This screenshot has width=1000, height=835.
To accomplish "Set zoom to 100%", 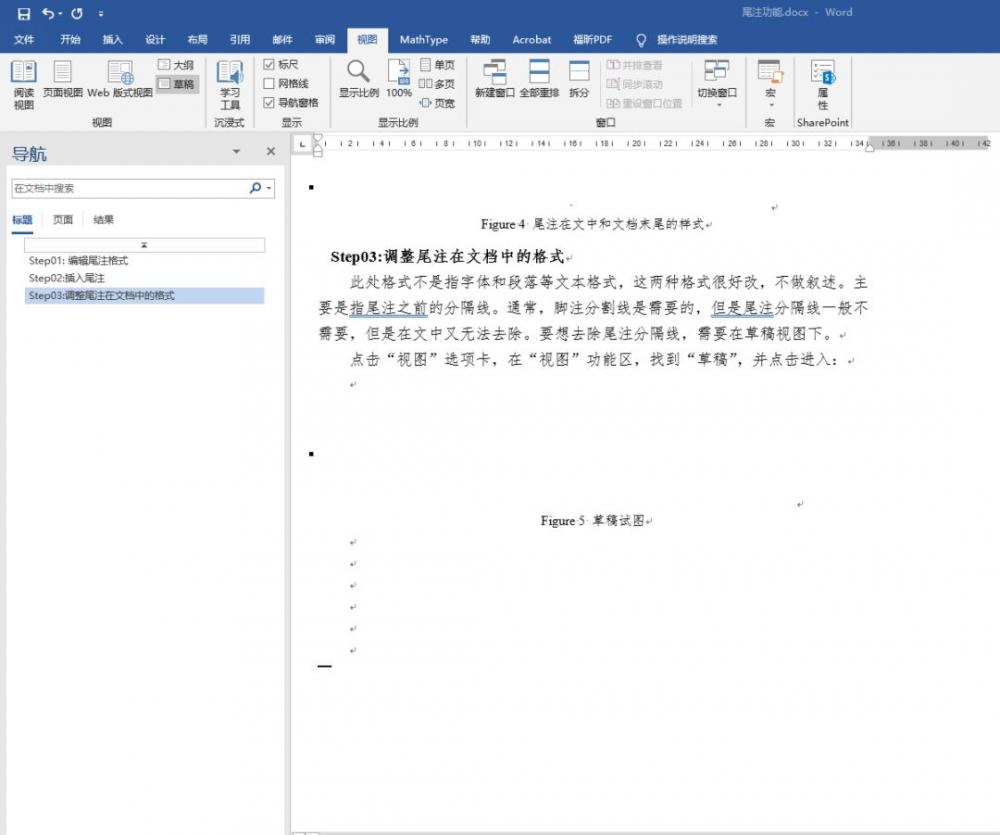I will click(x=399, y=80).
